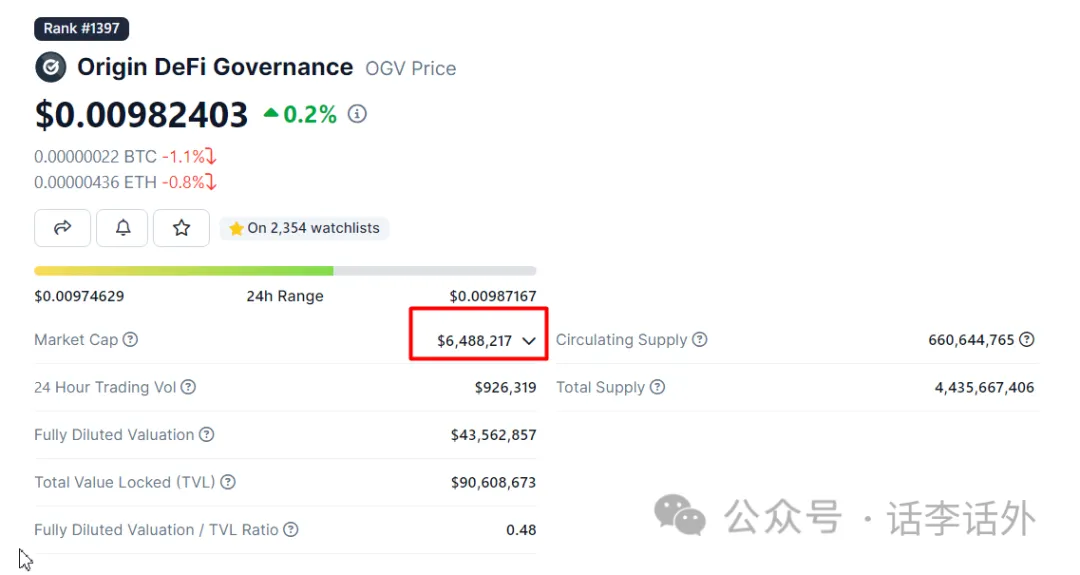Open Fully Diluted Valuation help icon
The image size is (1080, 575).
pyautogui.click(x=207, y=435)
